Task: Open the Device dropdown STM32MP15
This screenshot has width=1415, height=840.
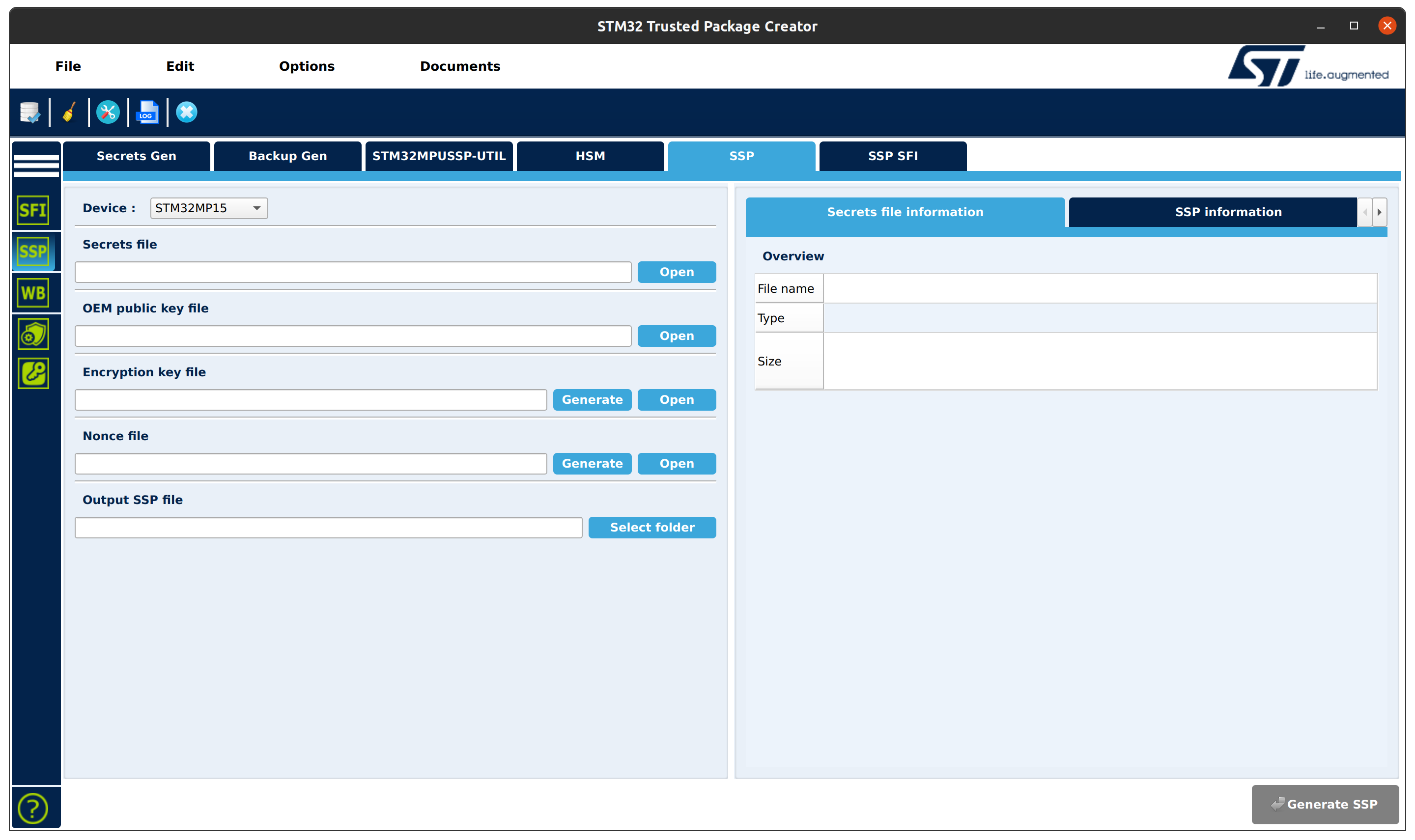Action: (209, 208)
